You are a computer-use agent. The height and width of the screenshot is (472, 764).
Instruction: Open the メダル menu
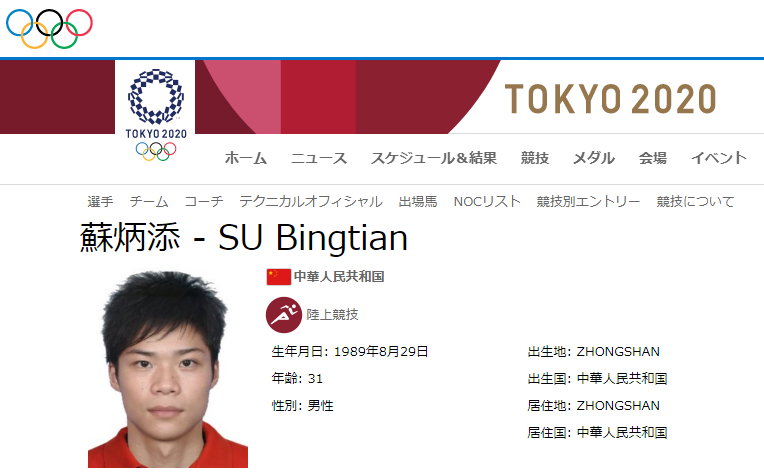pos(593,158)
